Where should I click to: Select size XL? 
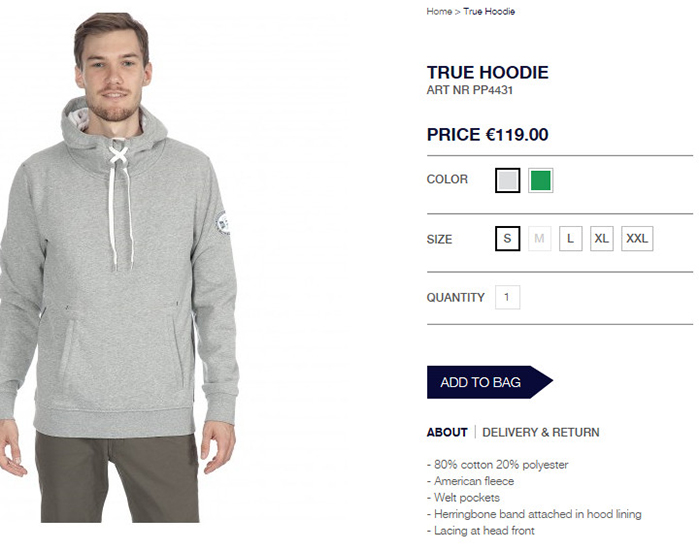601,238
